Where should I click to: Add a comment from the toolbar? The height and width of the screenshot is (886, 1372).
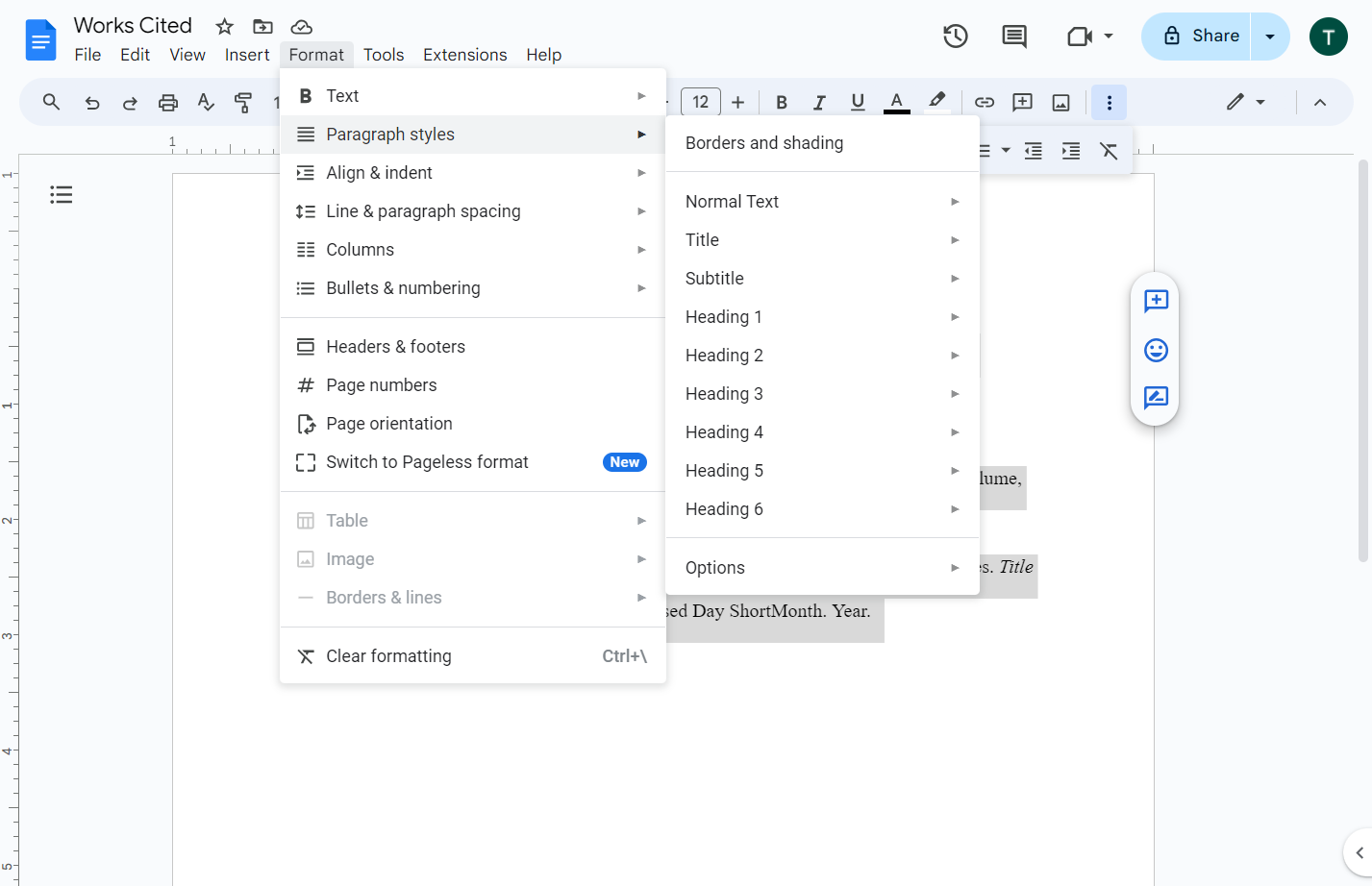1023,102
